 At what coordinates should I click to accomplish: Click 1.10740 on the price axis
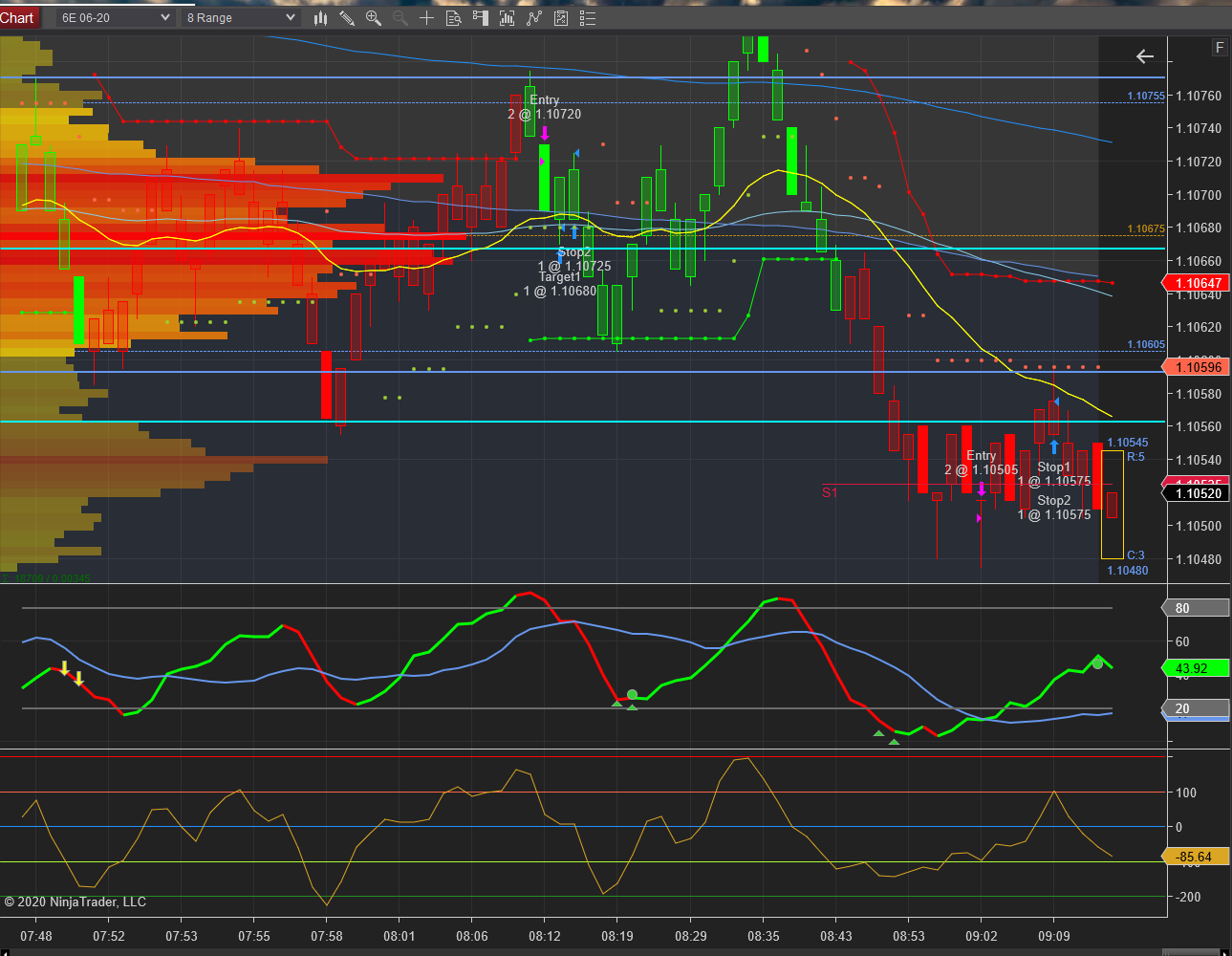tap(1199, 128)
